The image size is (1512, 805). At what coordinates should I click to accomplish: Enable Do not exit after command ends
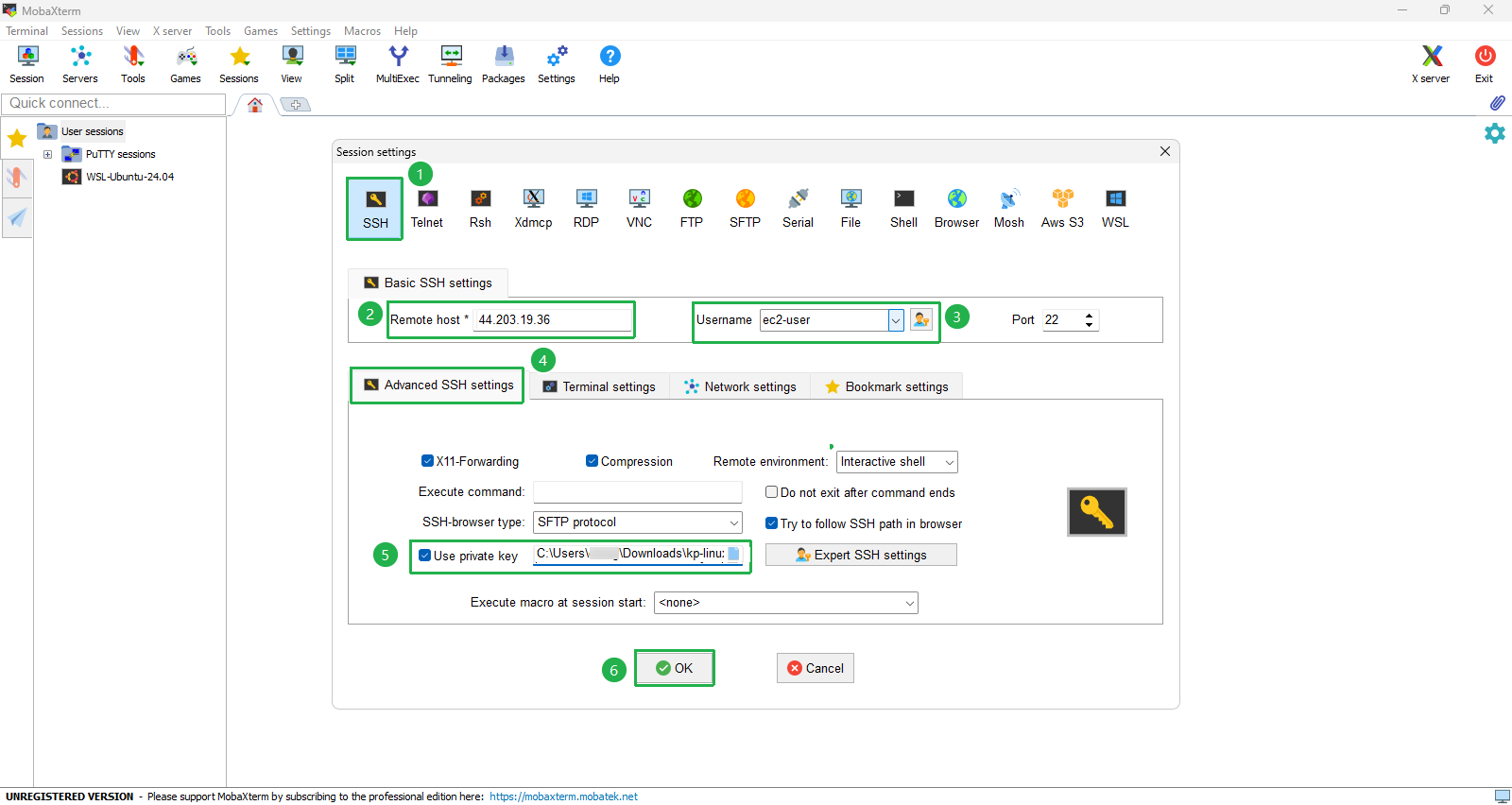tap(771, 492)
